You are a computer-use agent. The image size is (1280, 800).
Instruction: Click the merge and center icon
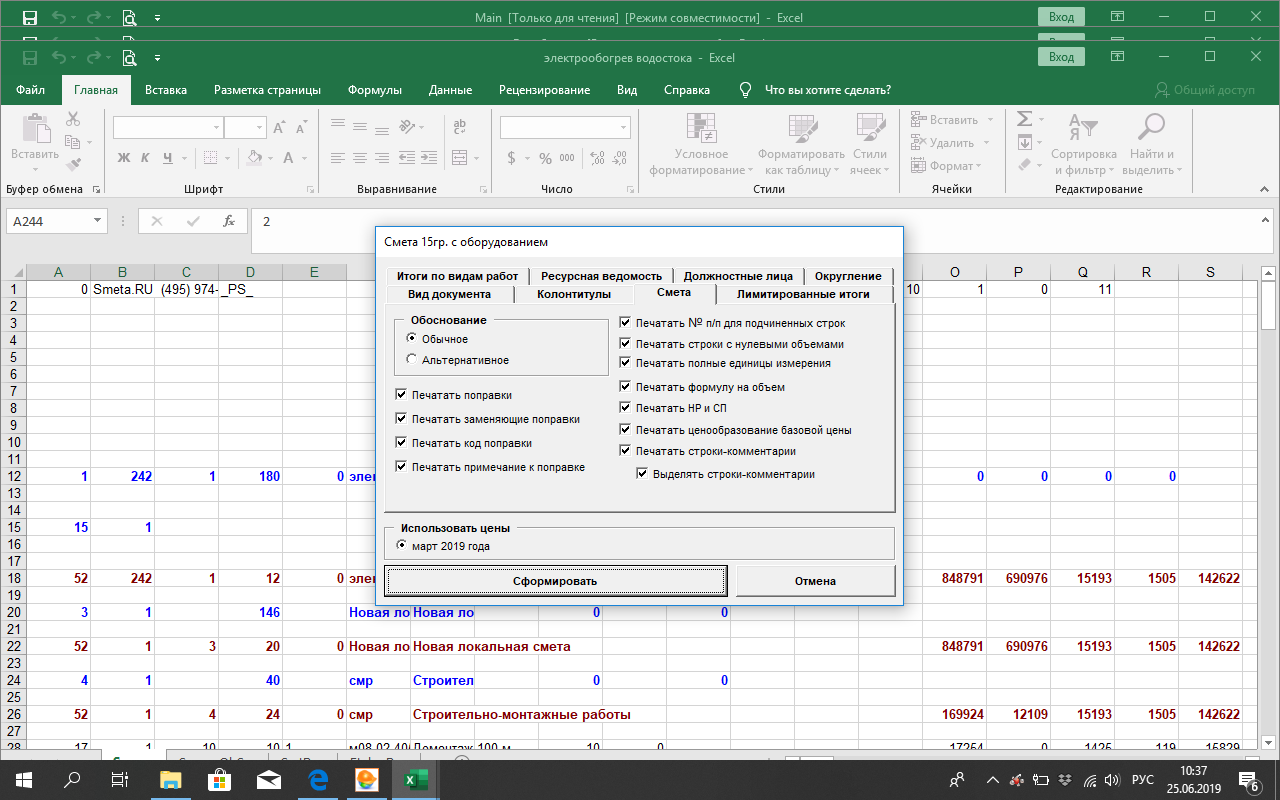click(457, 157)
